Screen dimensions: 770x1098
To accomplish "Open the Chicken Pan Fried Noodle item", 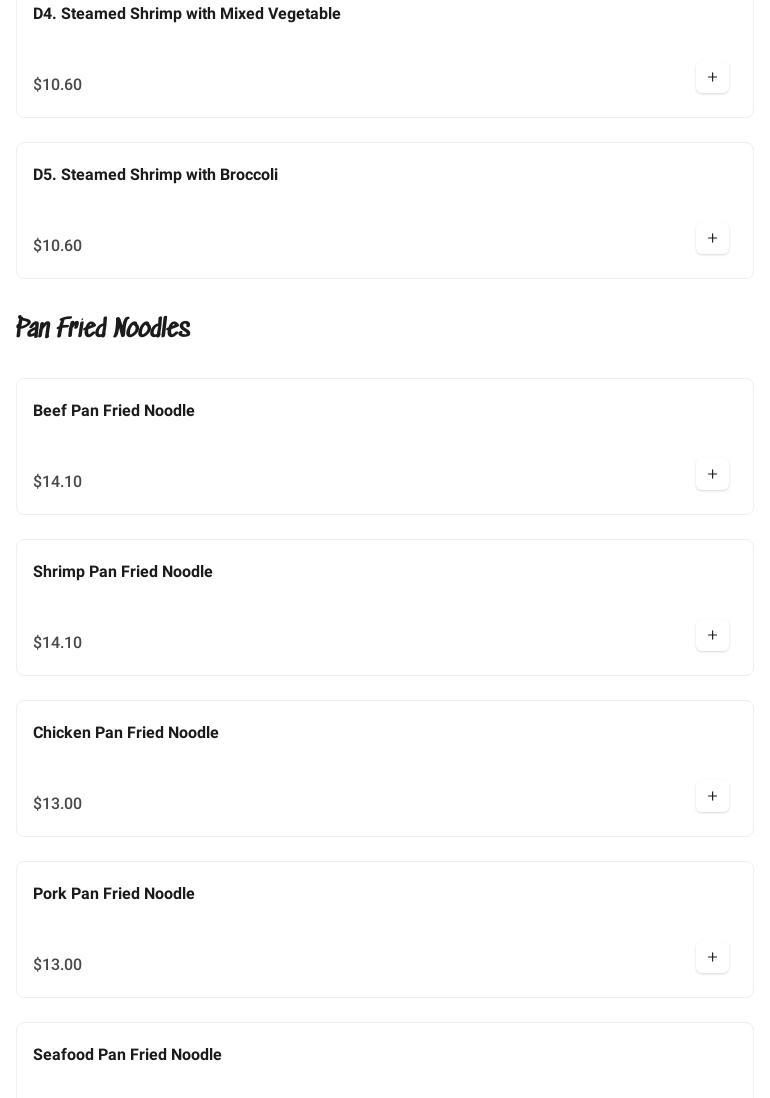I will 126,733.
